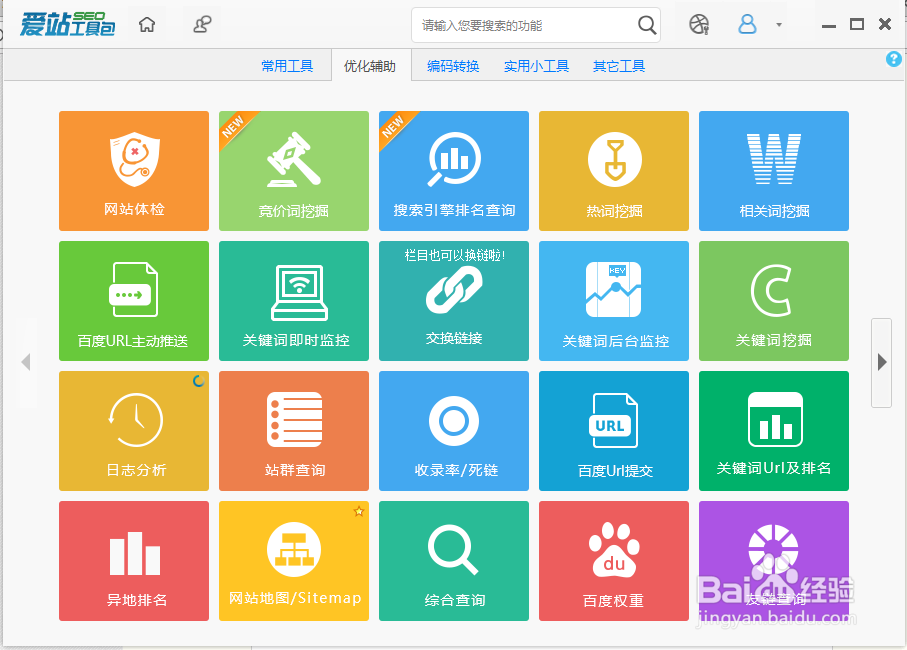Screen dimensions: 907x650
Task: Launch the 关键词挖掘 C tile
Action: [x=774, y=301]
